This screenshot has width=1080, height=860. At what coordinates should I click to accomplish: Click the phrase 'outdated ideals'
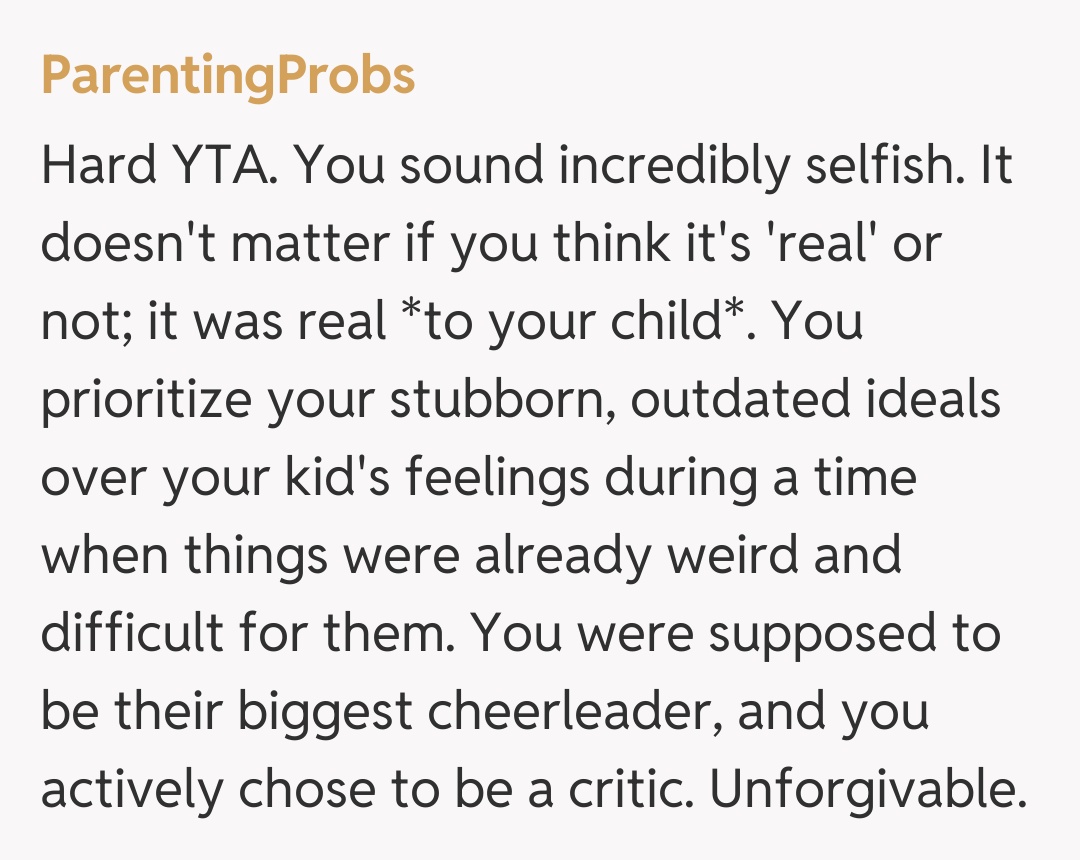point(815,400)
